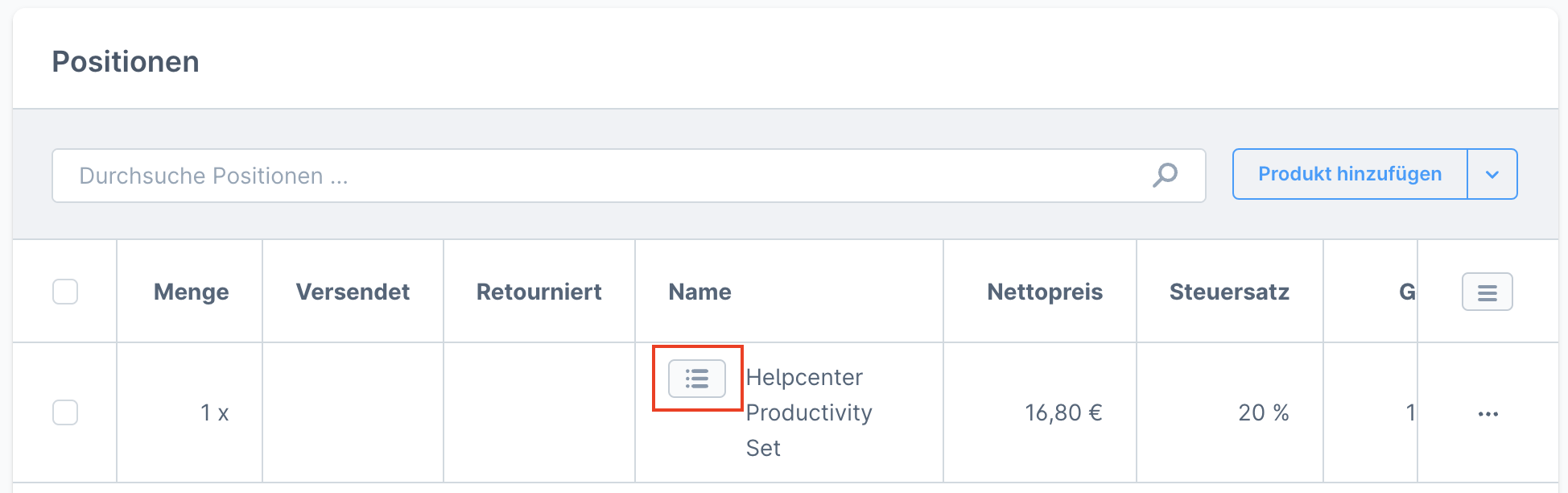Open the three-dots row context menu
1568x493 pixels.
pyautogui.click(x=1488, y=414)
